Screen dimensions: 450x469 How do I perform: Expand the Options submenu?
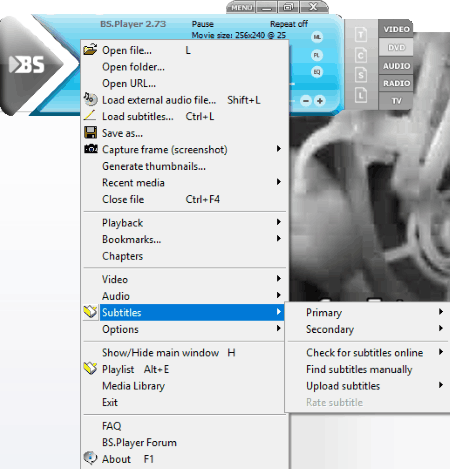pyautogui.click(x=185, y=329)
